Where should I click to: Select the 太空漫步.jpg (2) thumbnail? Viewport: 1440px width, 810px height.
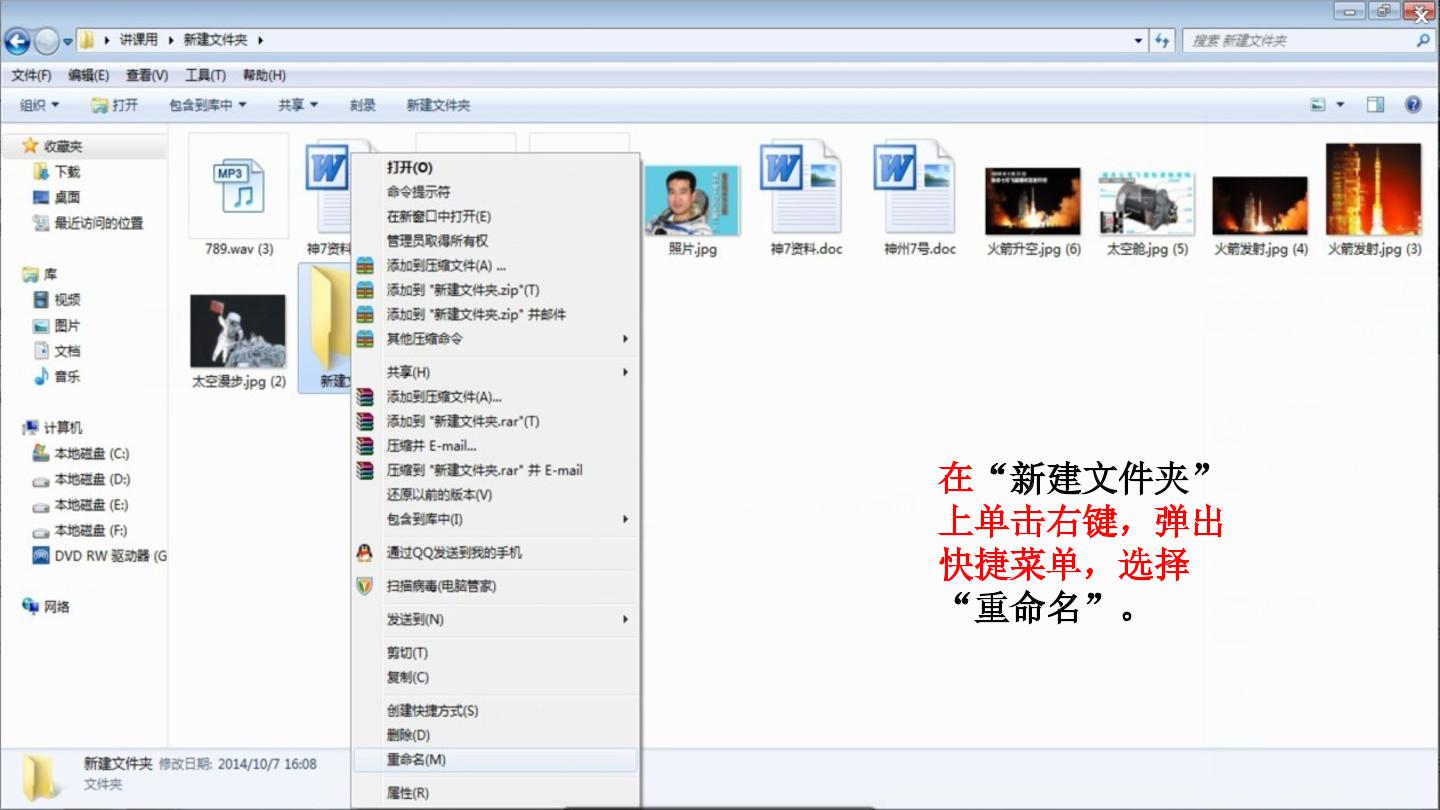tap(238, 331)
